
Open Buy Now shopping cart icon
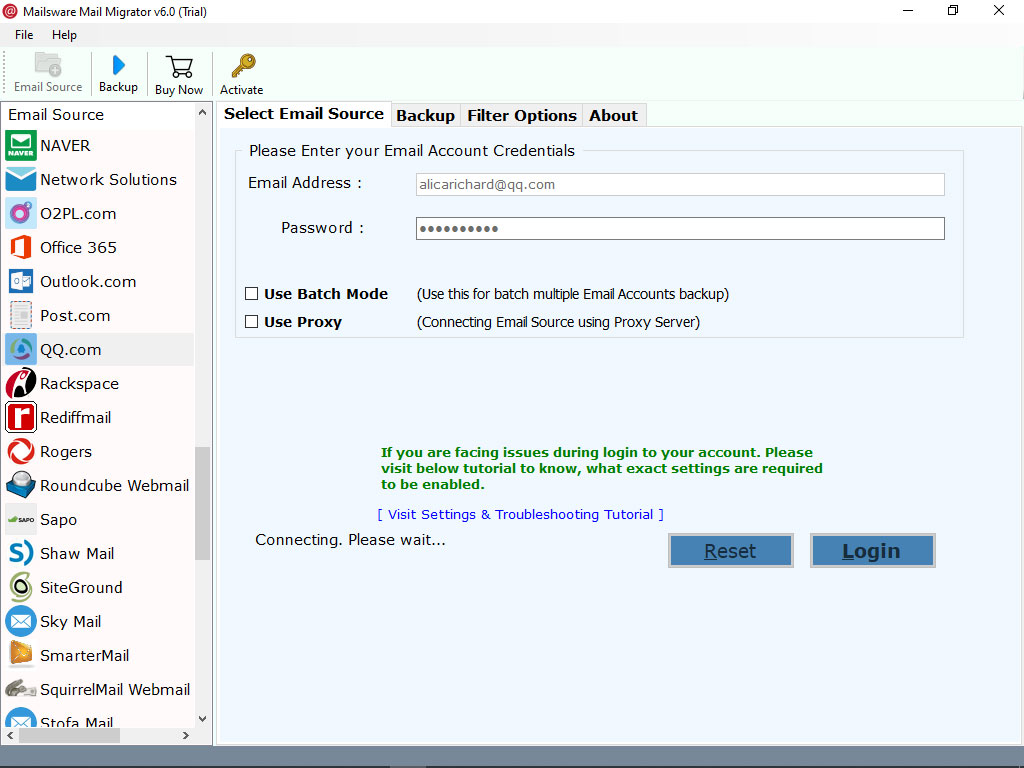point(179,67)
